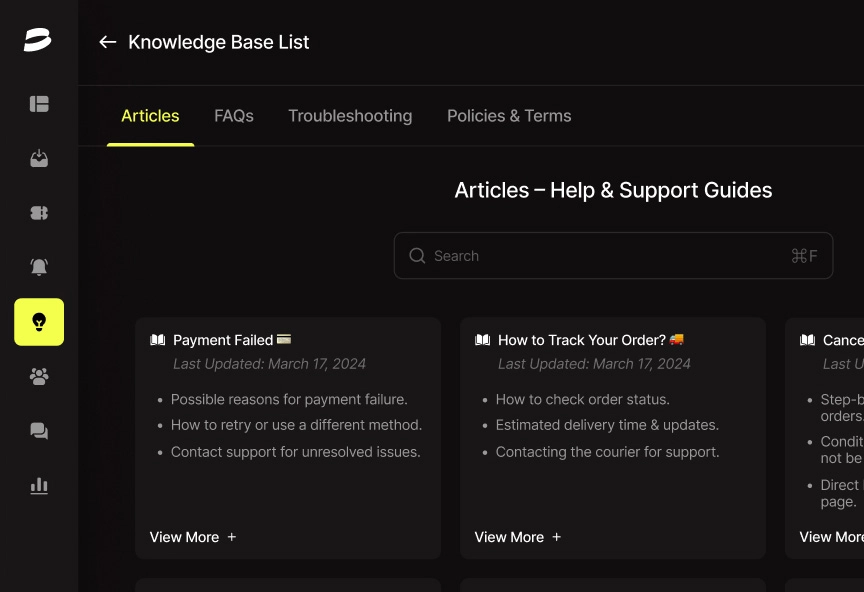Expand View More on the third article card
Viewport: 864px width, 592px height.
coord(830,537)
